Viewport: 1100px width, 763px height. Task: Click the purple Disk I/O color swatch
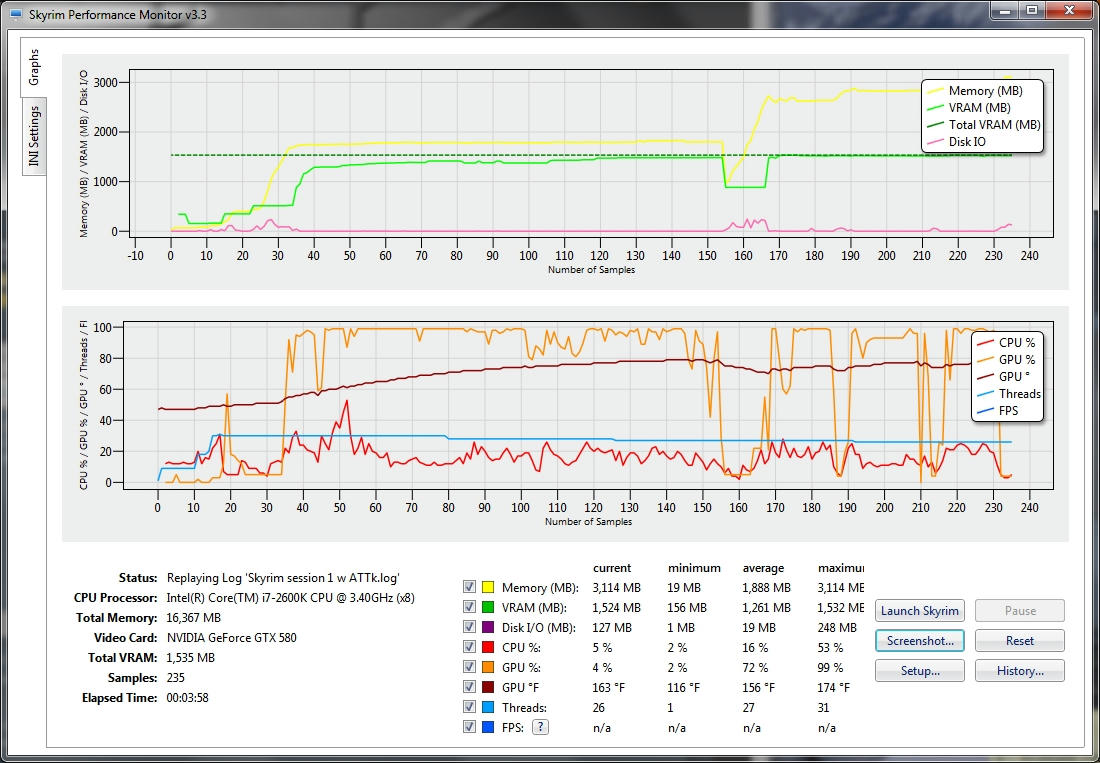point(489,628)
